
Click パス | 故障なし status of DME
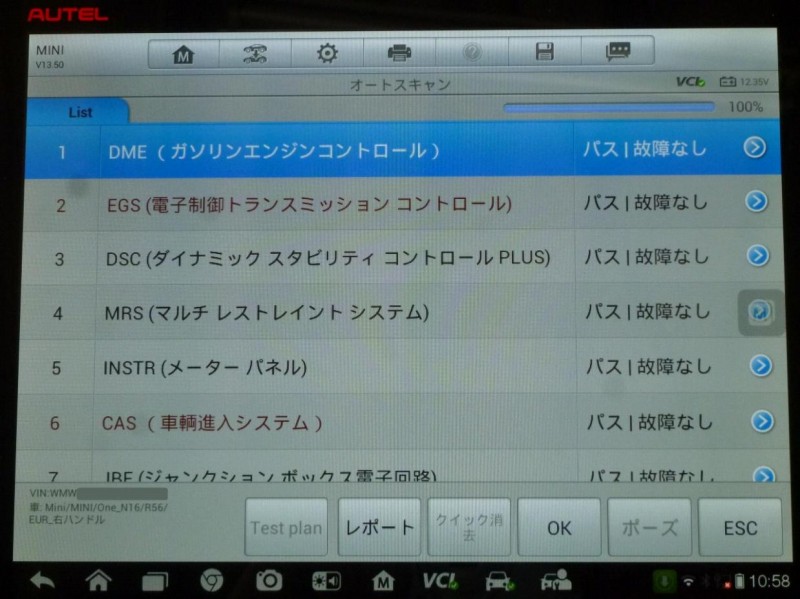click(x=645, y=149)
